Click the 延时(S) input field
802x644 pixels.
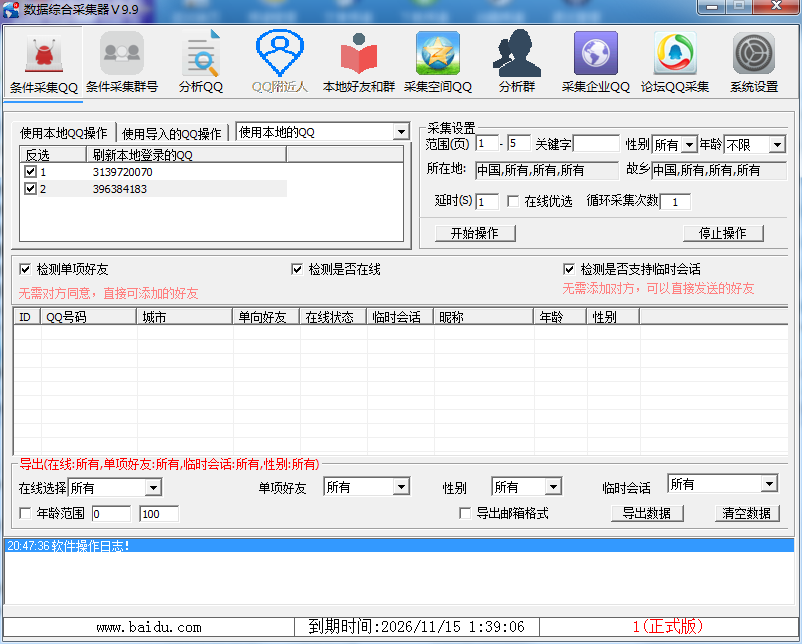pos(487,202)
